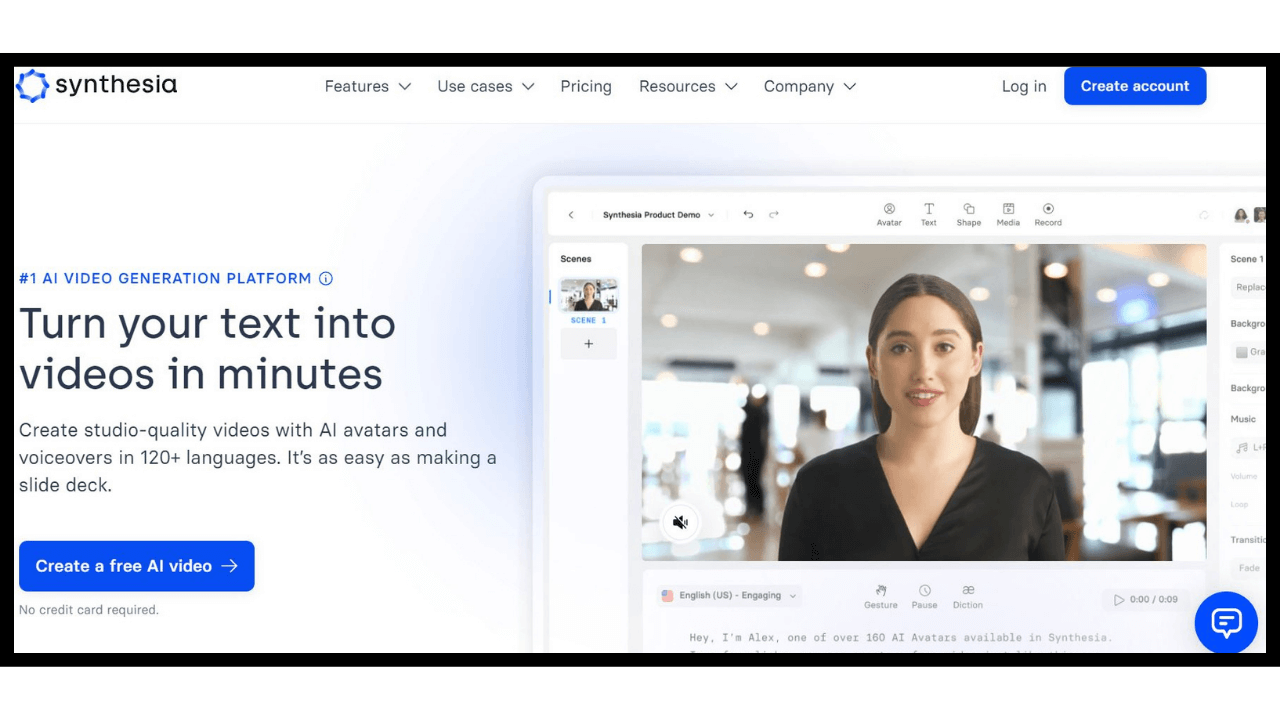
Task: Expand the Company menu
Action: click(809, 87)
